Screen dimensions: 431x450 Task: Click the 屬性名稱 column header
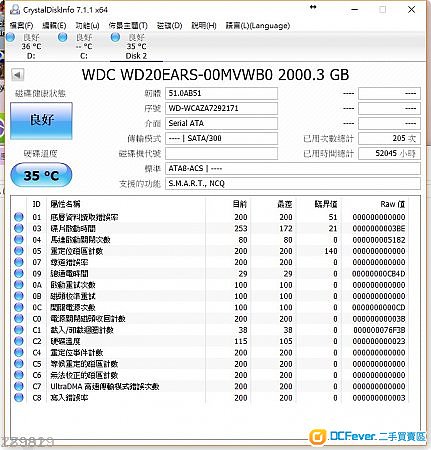(x=65, y=204)
